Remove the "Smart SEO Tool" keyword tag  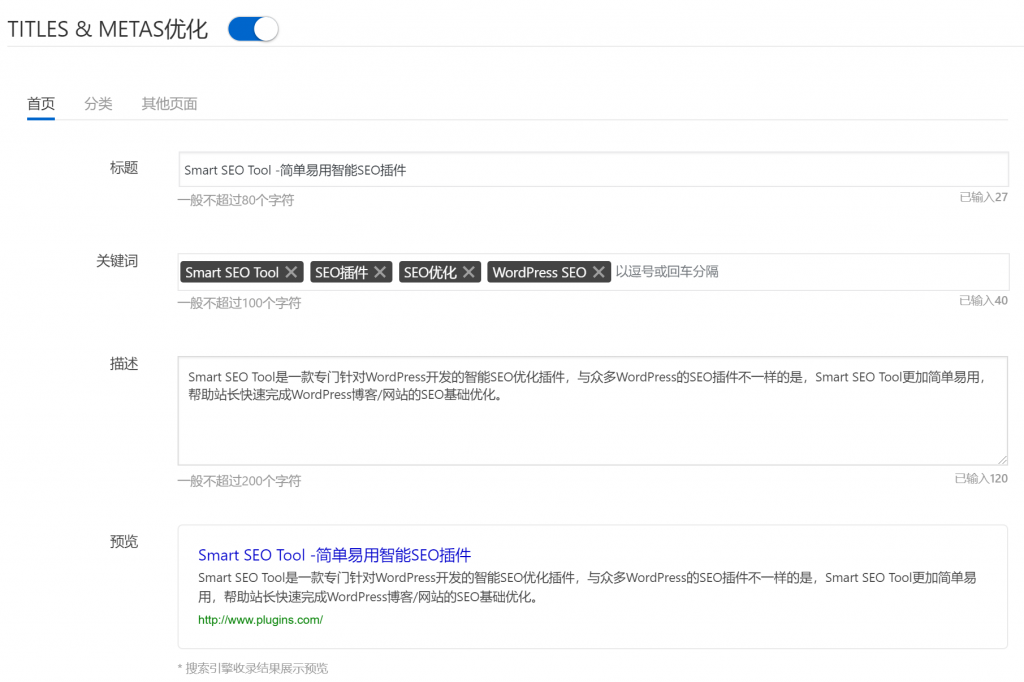(x=291, y=271)
